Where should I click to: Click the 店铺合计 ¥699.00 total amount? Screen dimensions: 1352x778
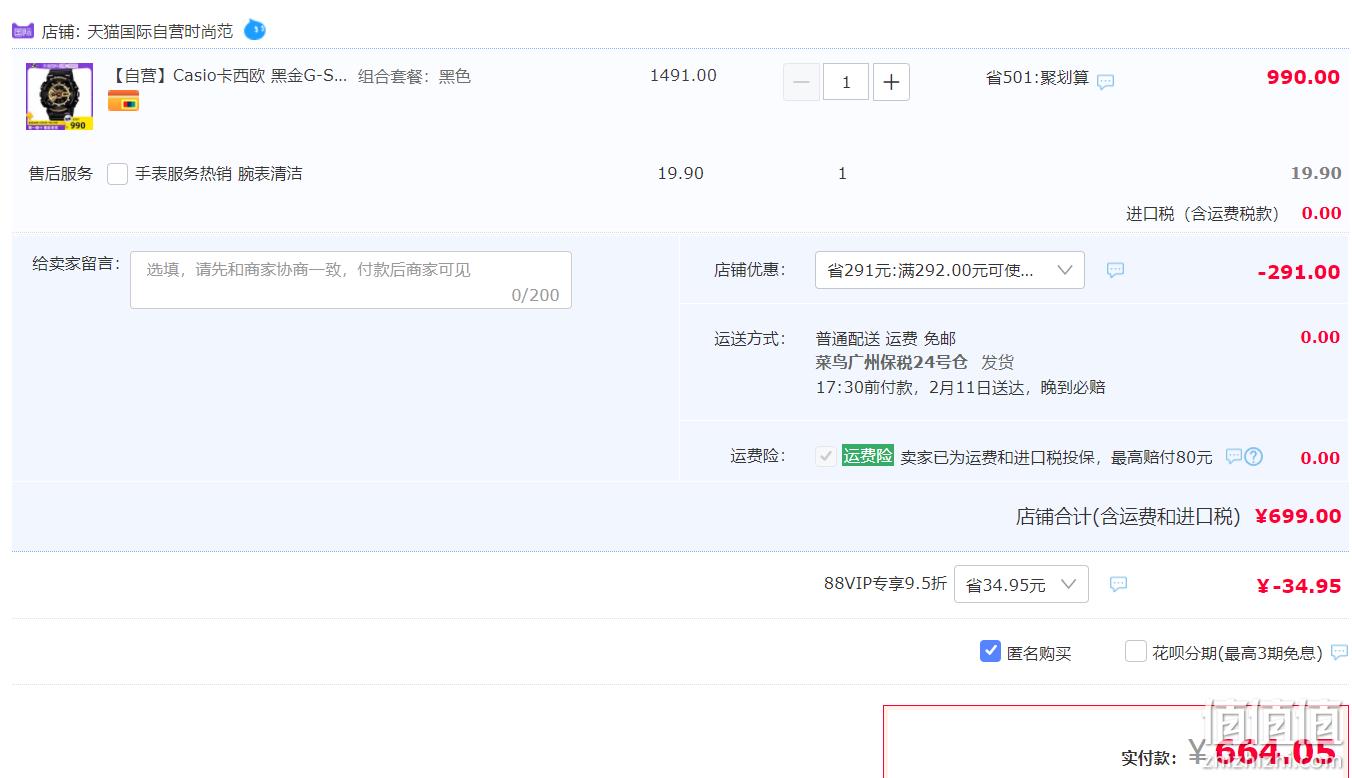(1298, 516)
